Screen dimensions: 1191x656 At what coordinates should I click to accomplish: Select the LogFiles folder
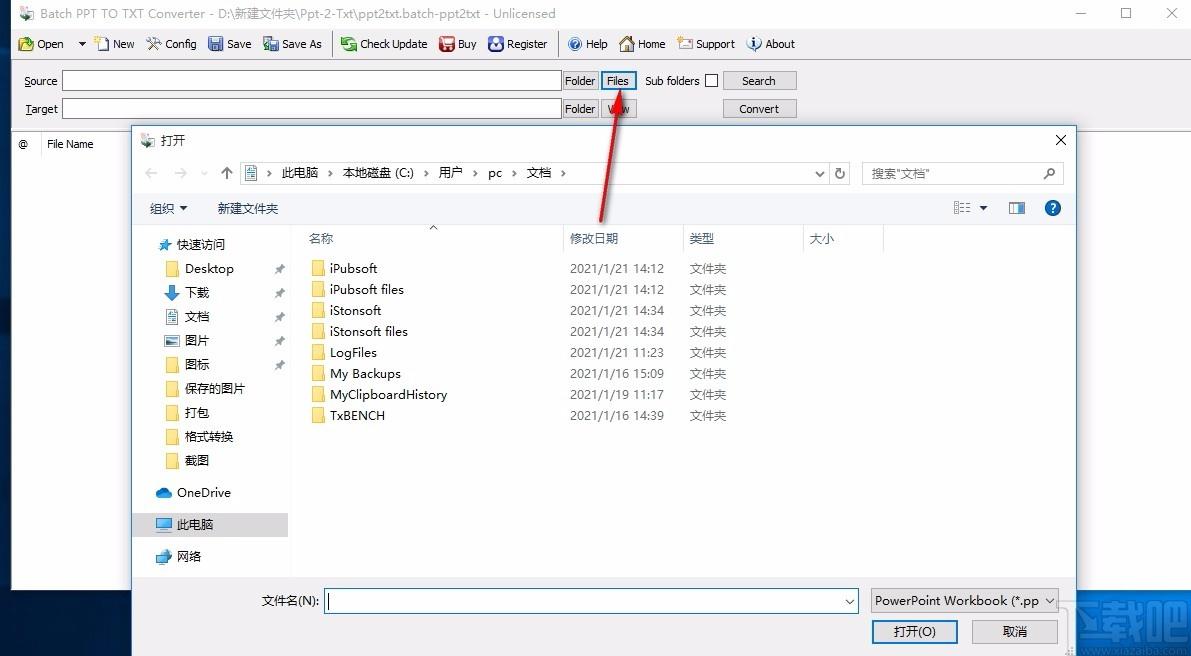(x=353, y=352)
